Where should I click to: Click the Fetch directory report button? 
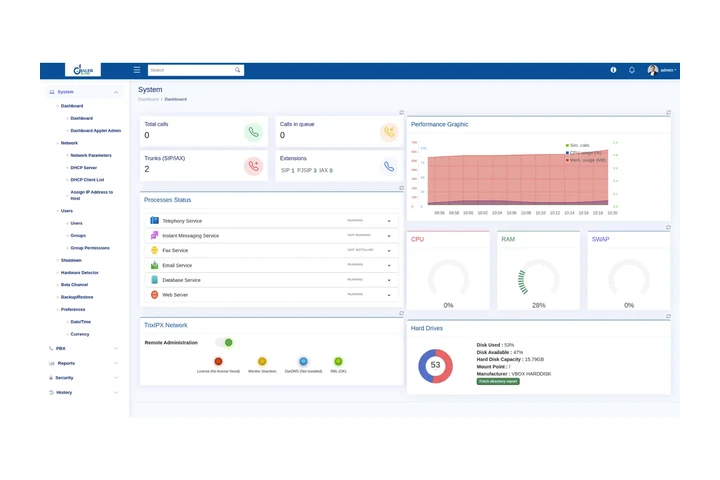(x=498, y=381)
